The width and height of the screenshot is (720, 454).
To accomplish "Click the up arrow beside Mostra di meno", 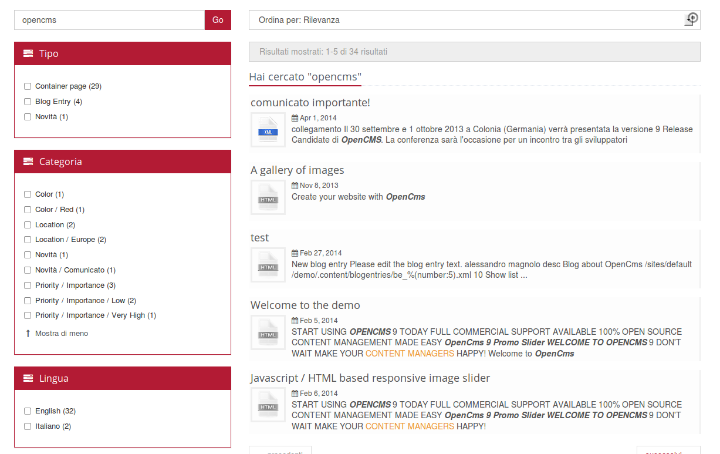I will 28,333.
